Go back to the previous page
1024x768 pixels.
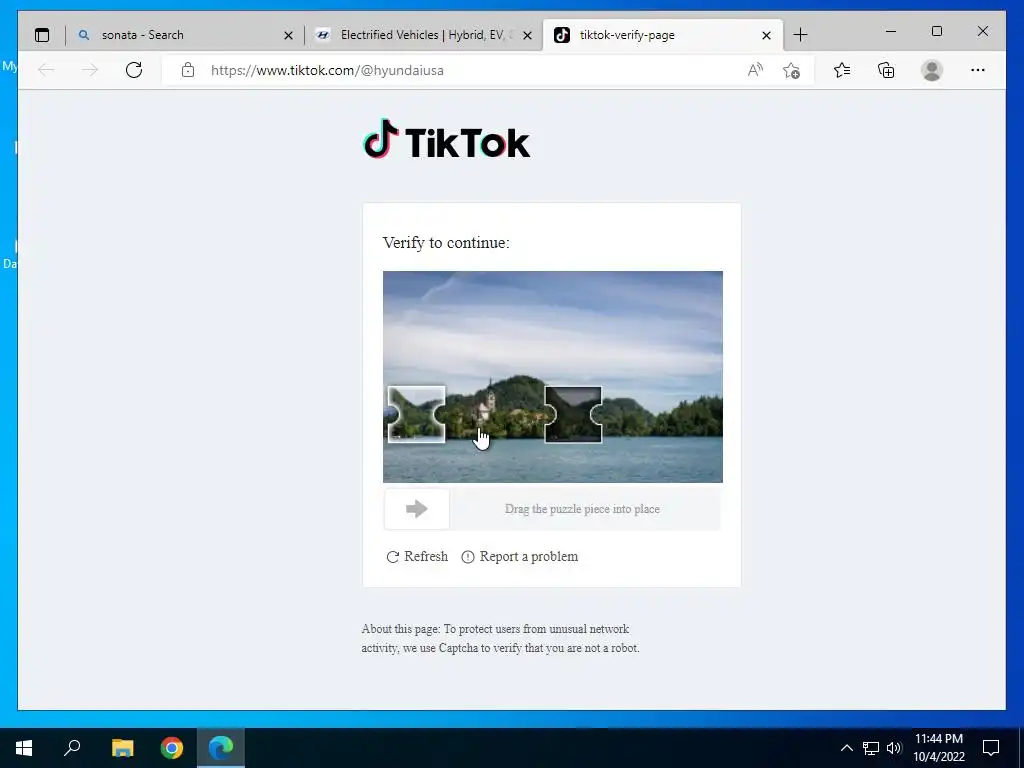tap(46, 70)
